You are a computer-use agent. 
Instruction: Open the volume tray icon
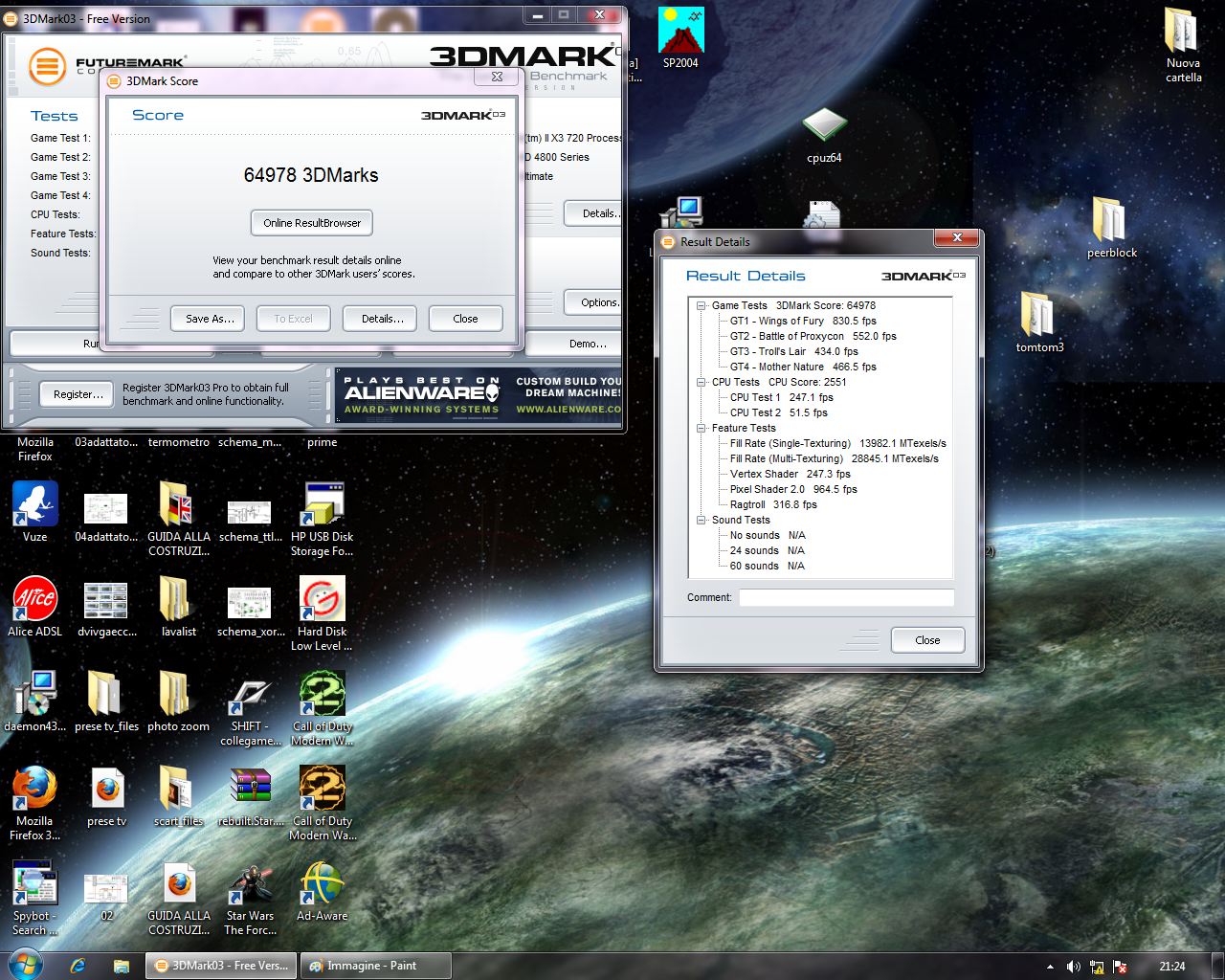tap(1073, 967)
